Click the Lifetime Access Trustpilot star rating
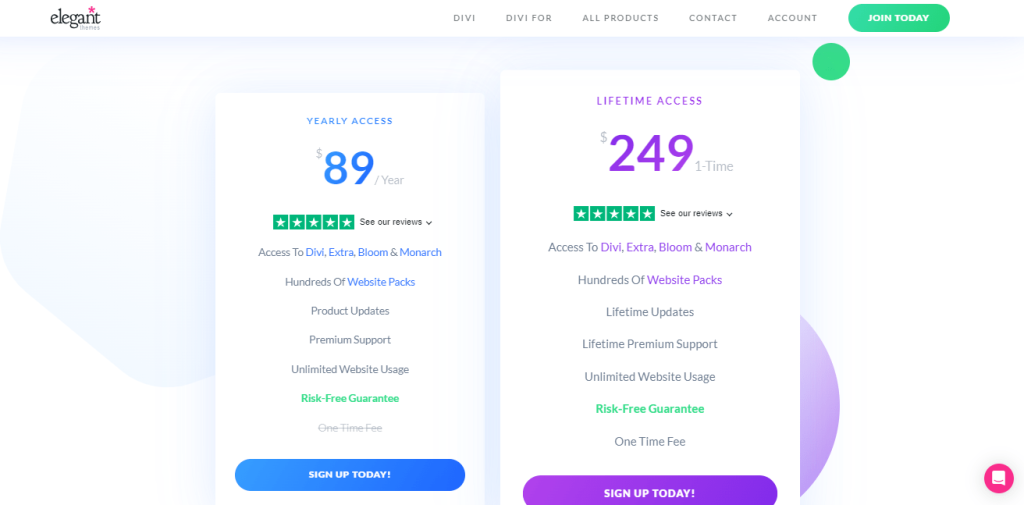 [614, 214]
